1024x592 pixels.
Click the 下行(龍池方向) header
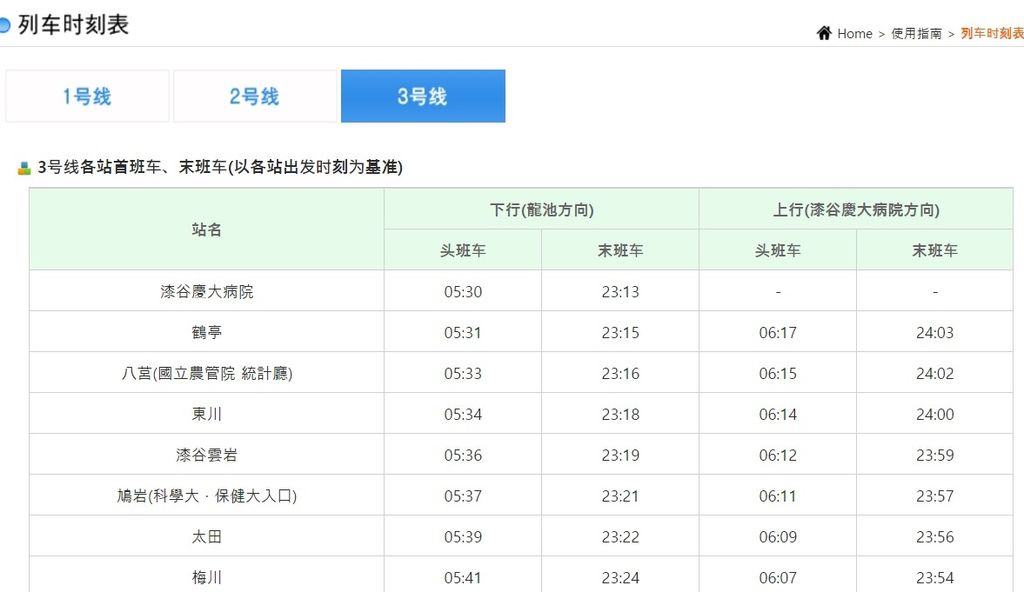pos(541,209)
